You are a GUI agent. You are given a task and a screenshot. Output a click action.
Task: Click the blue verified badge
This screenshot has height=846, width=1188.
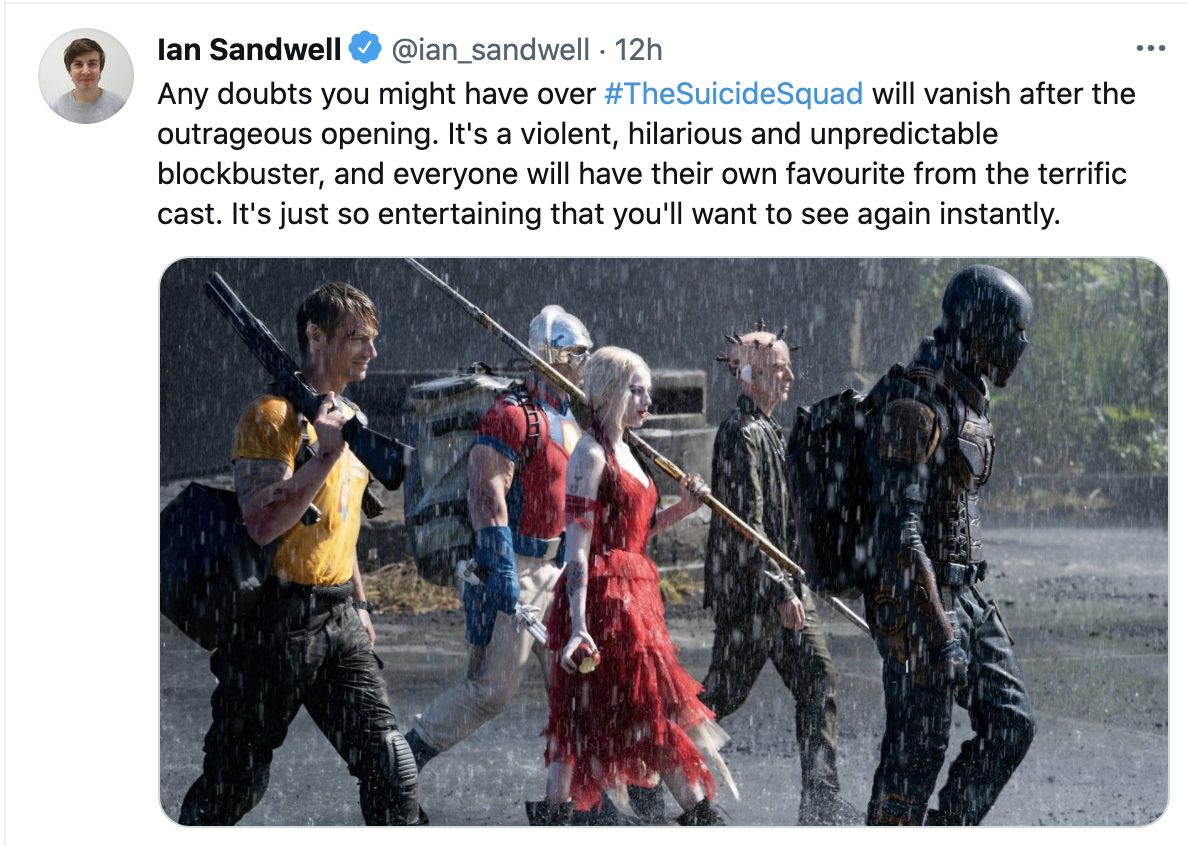365,49
